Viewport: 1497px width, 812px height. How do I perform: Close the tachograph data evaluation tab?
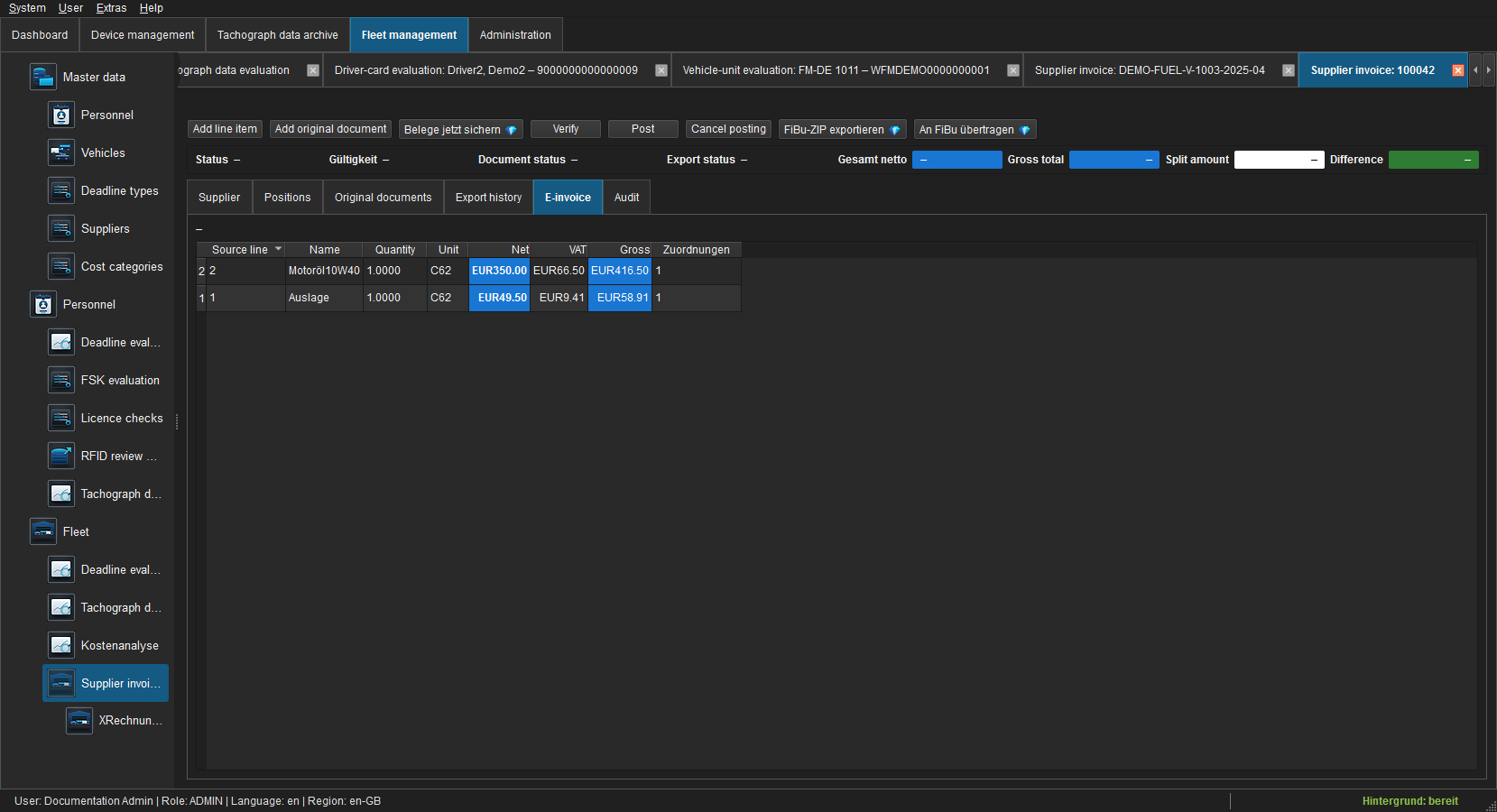[x=313, y=70]
